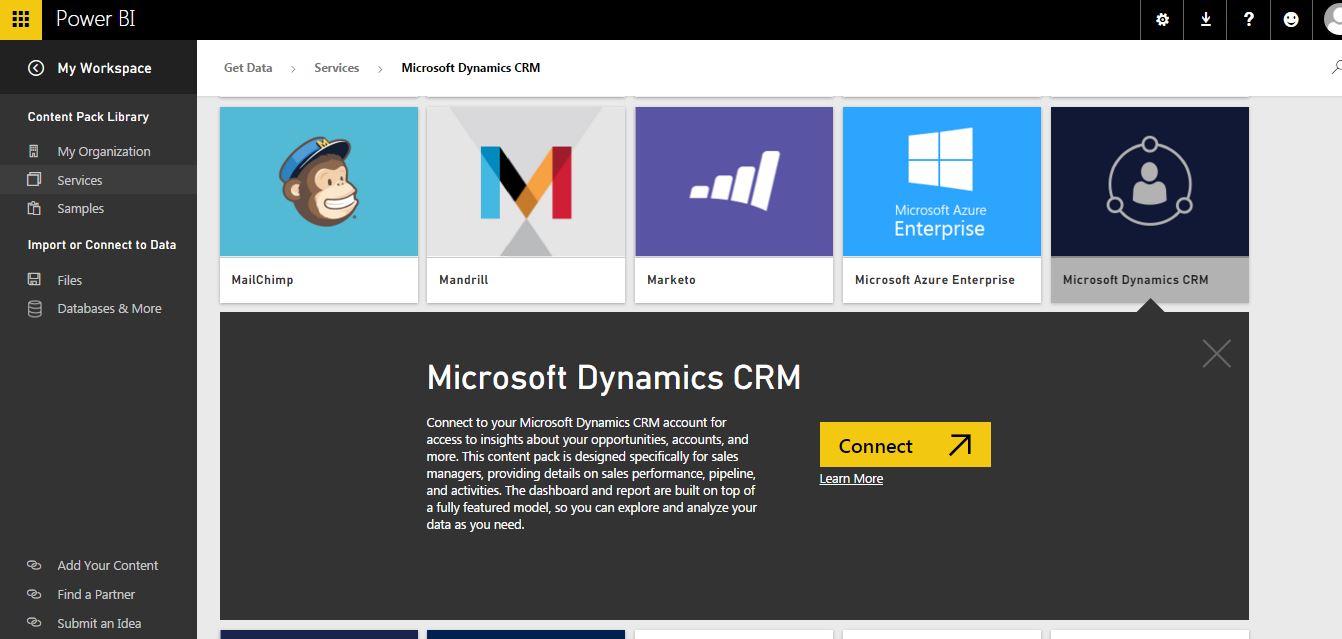This screenshot has height=639, width=1342.
Task: Click the Find a Partner link icon
Action: pos(34,594)
